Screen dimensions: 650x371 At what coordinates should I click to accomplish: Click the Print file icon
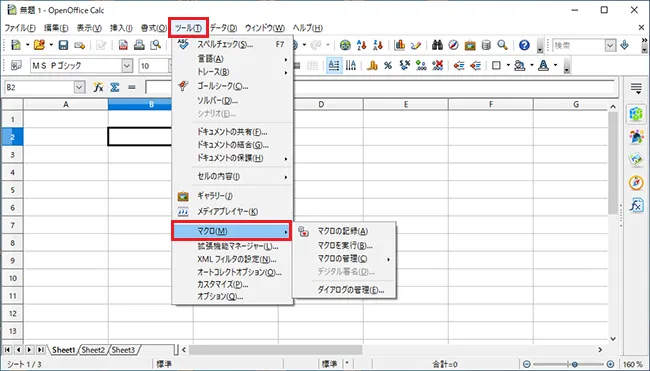click(139, 45)
